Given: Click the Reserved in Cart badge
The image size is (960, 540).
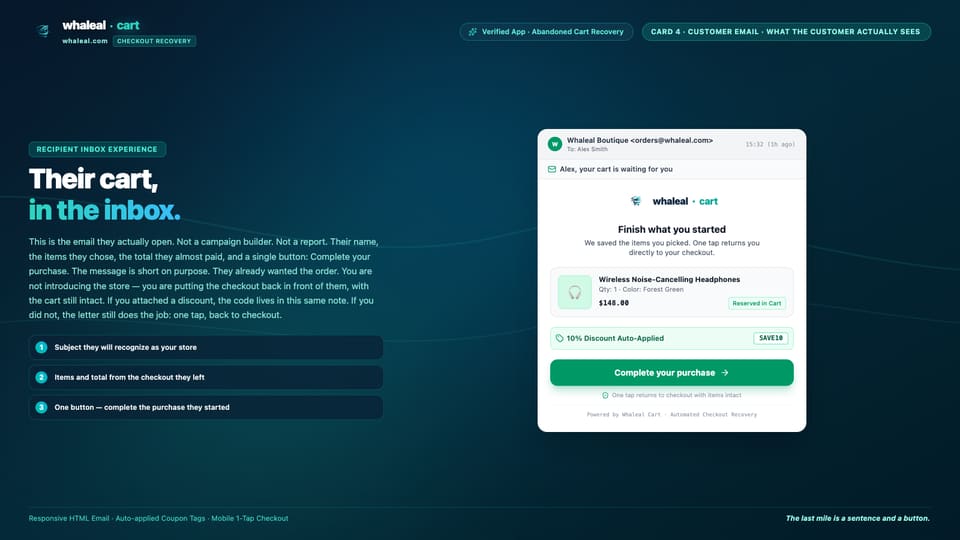Looking at the screenshot, I should pos(757,303).
